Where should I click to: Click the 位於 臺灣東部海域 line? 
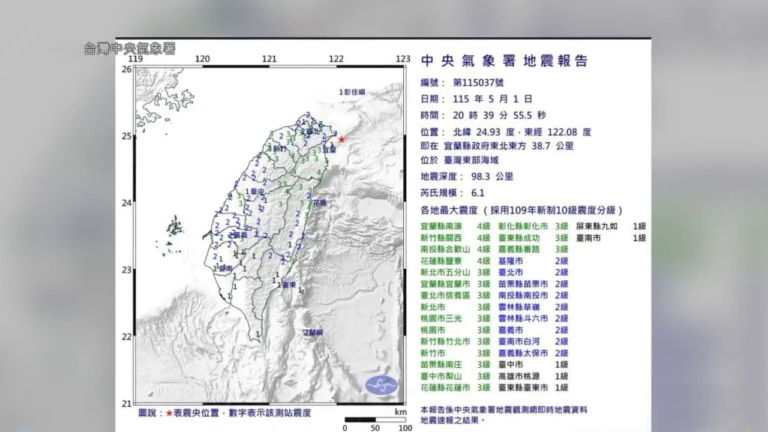pos(459,160)
